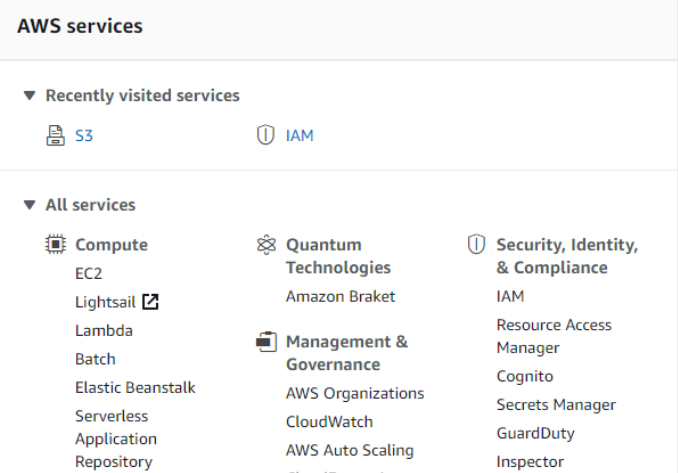Open S3 from recently visited services
The width and height of the screenshot is (678, 473).
click(84, 135)
